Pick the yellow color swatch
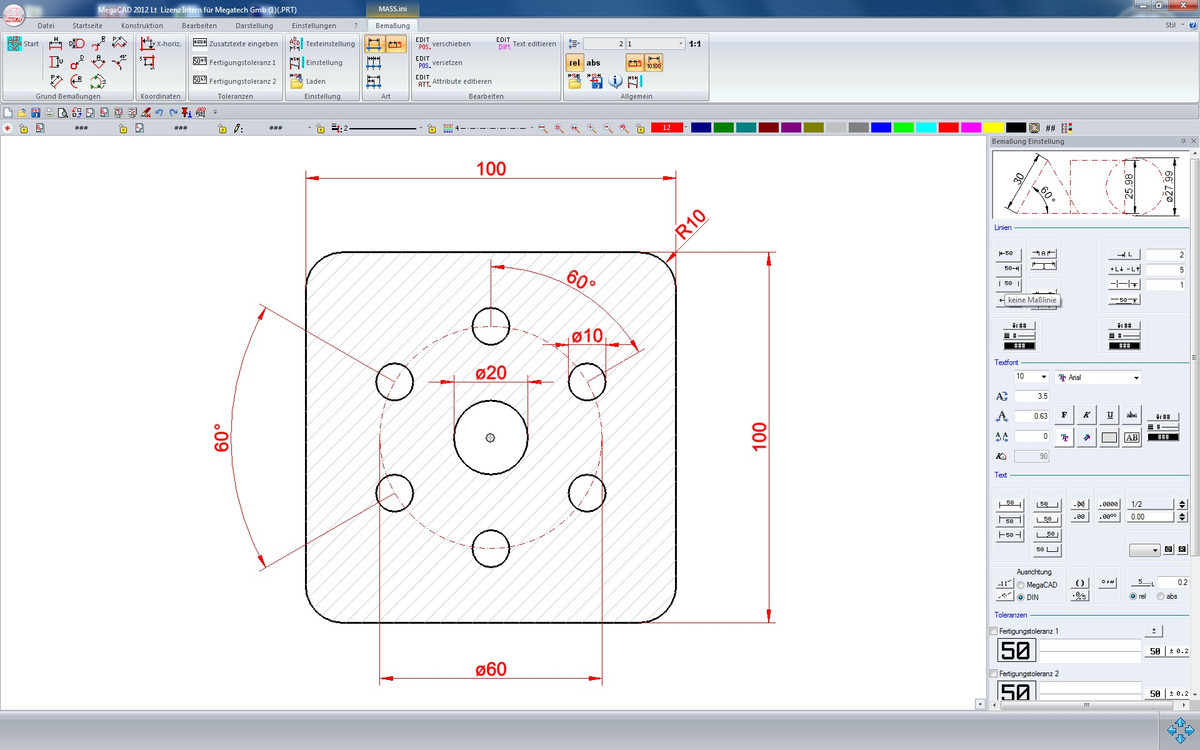The height and width of the screenshot is (750, 1200). pyautogui.click(x=993, y=128)
